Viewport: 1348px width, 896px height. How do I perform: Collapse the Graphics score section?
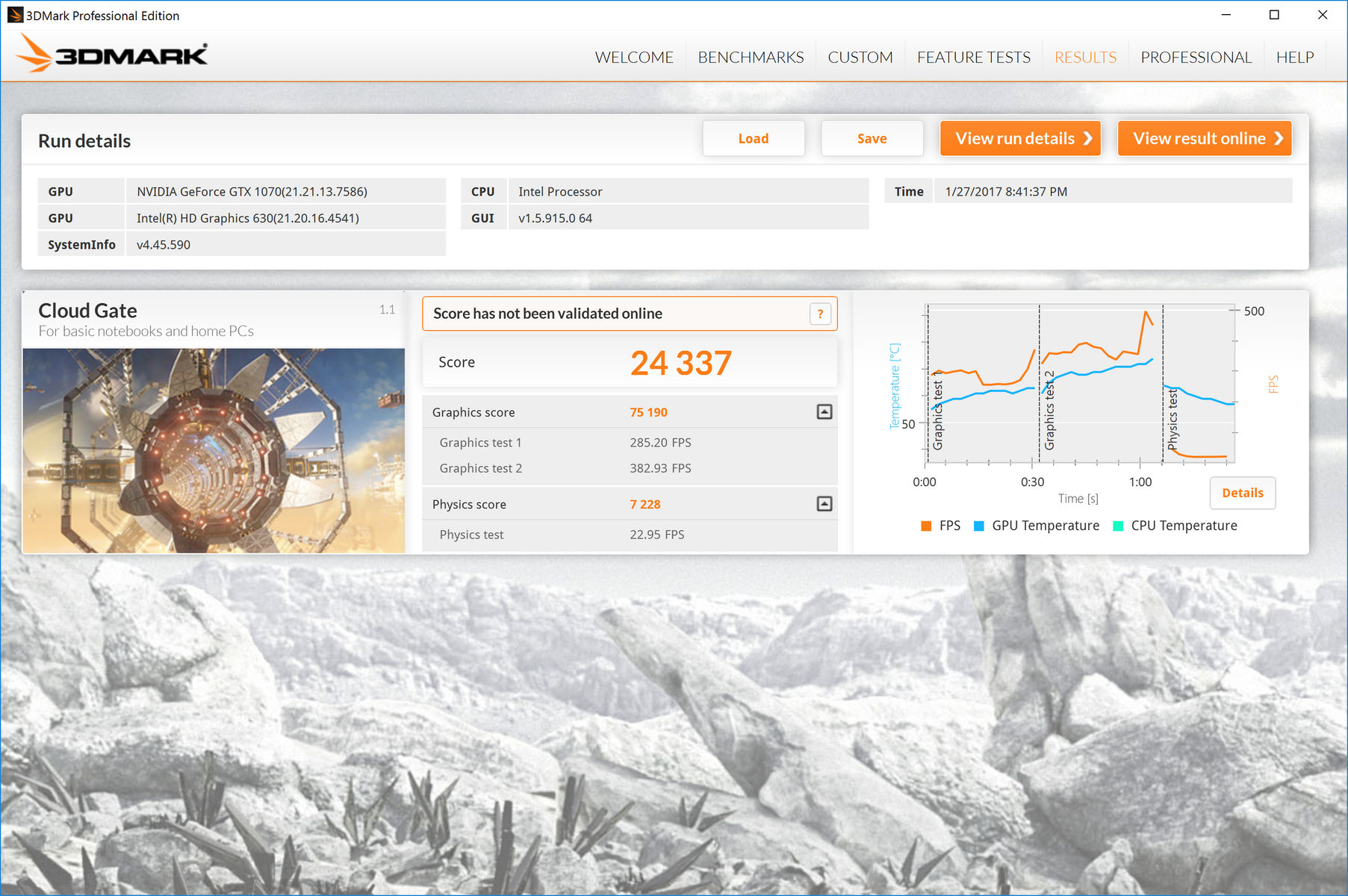coord(824,412)
